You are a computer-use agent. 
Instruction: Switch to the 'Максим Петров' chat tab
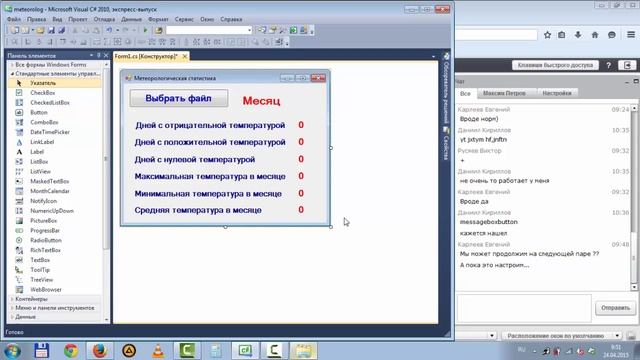(x=504, y=93)
